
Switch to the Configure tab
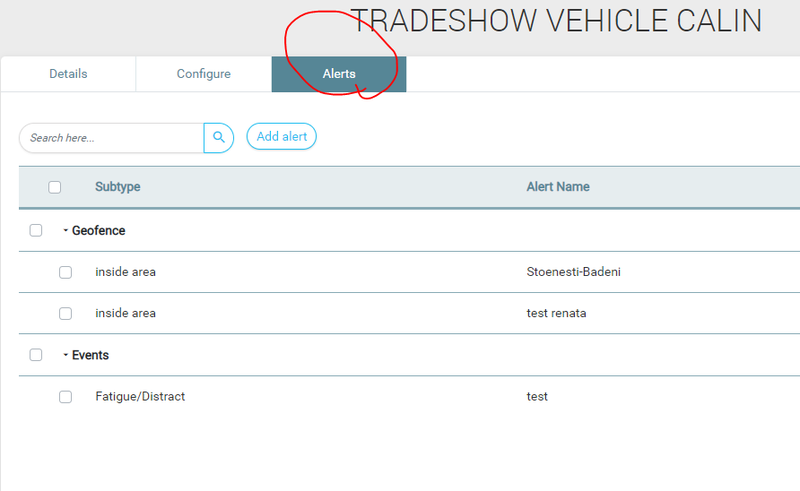204,74
